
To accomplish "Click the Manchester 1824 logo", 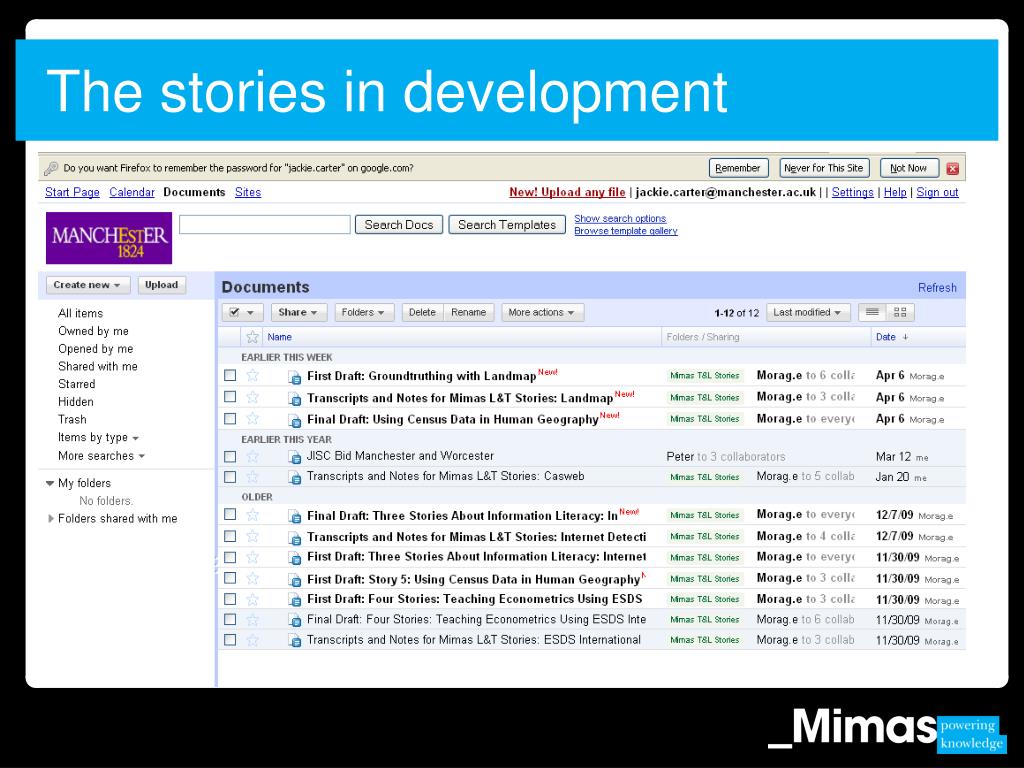I will 109,238.
